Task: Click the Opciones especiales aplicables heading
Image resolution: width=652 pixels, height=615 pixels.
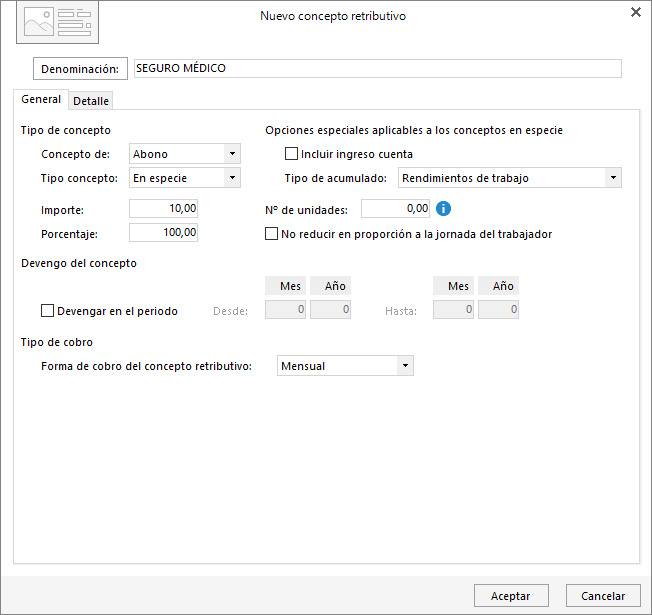Action: pyautogui.click(x=414, y=130)
